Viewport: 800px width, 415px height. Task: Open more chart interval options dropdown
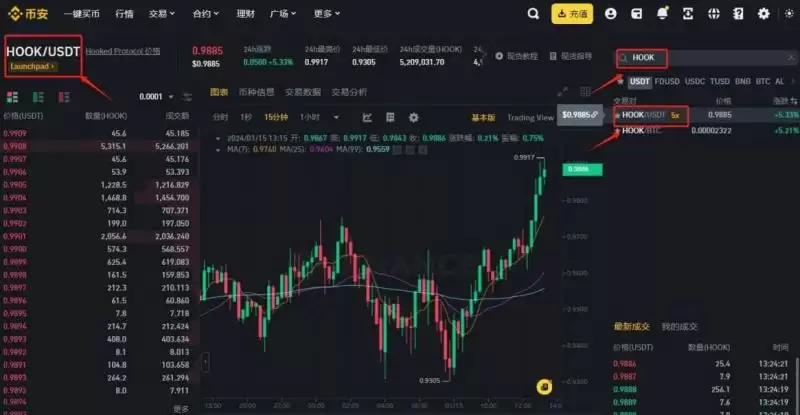pos(336,117)
